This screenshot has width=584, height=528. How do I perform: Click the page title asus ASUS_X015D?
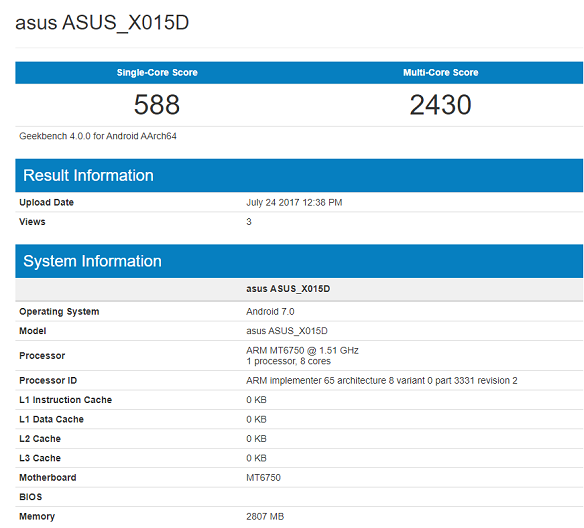[102, 23]
